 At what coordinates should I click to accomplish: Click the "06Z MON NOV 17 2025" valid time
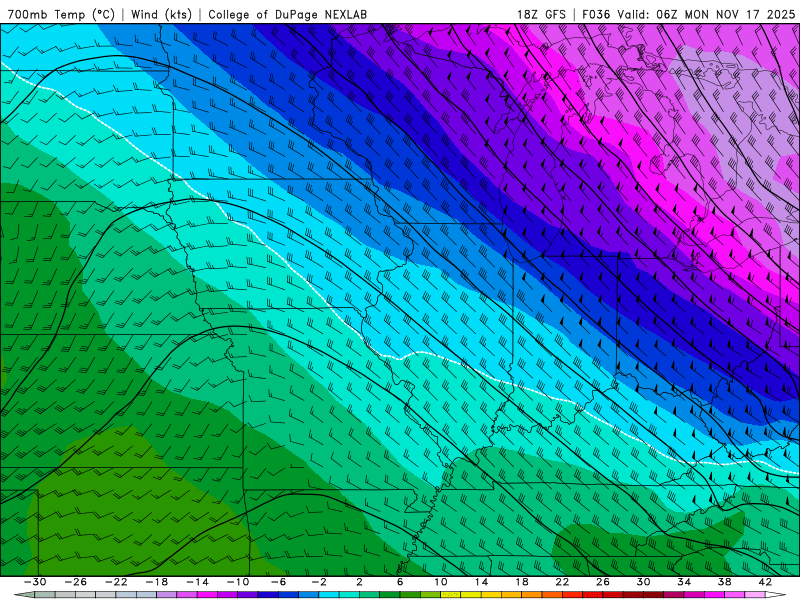pos(726,14)
